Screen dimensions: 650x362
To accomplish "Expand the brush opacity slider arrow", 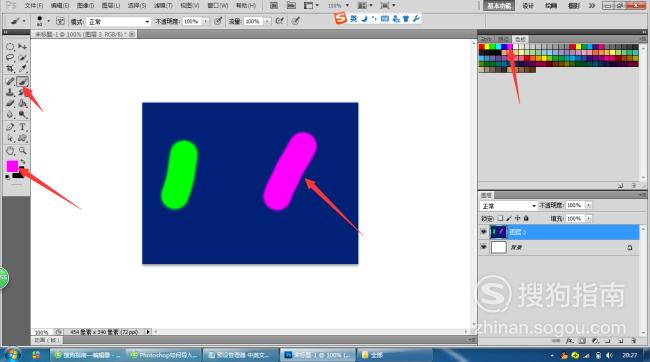I will (x=206, y=21).
